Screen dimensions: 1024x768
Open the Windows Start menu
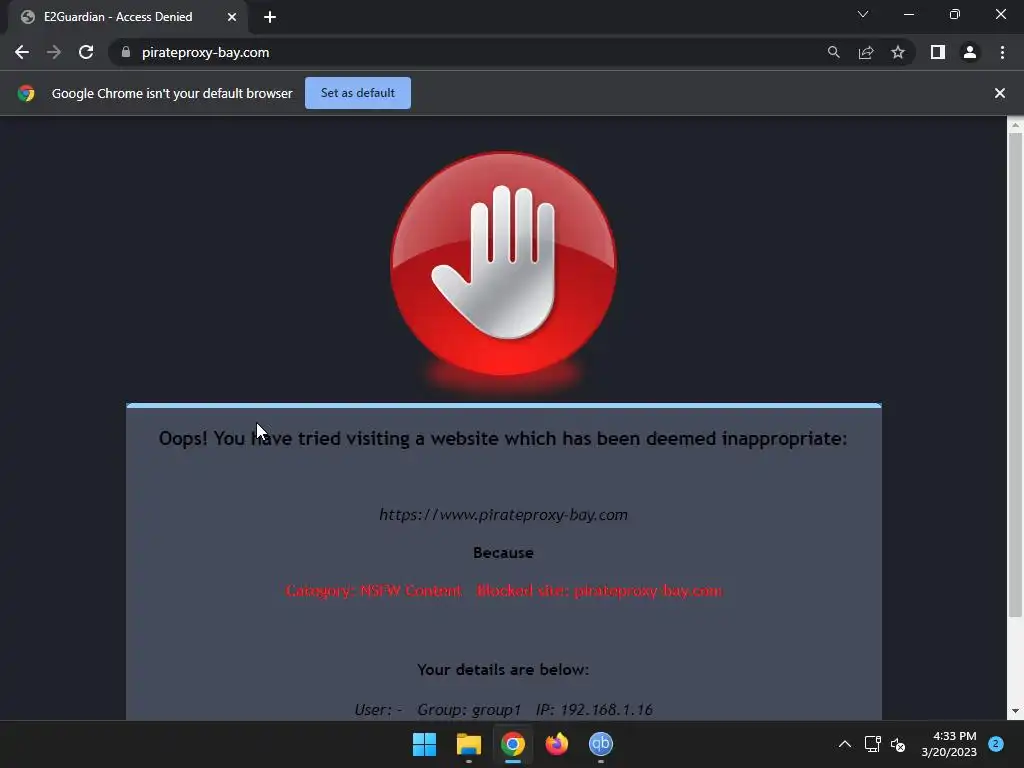pyautogui.click(x=424, y=744)
